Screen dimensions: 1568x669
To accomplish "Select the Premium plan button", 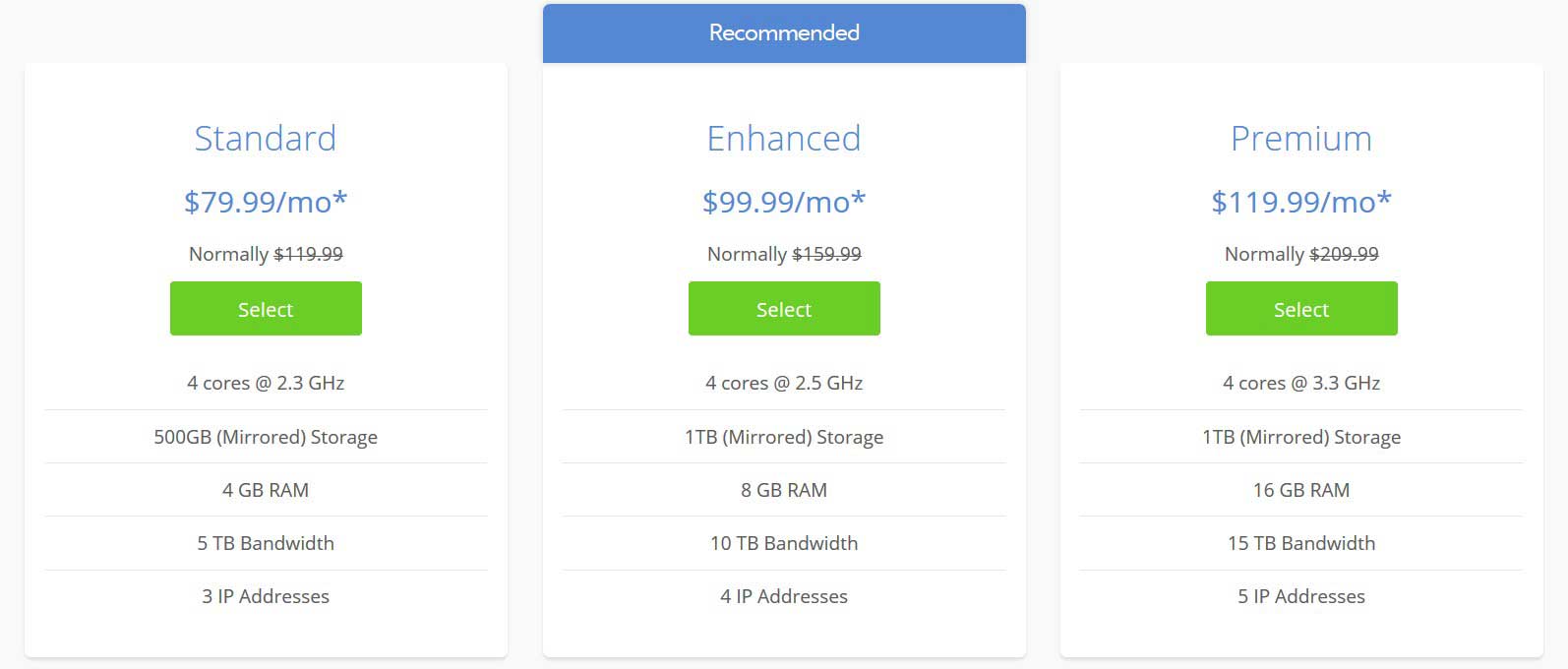I will tap(1301, 309).
